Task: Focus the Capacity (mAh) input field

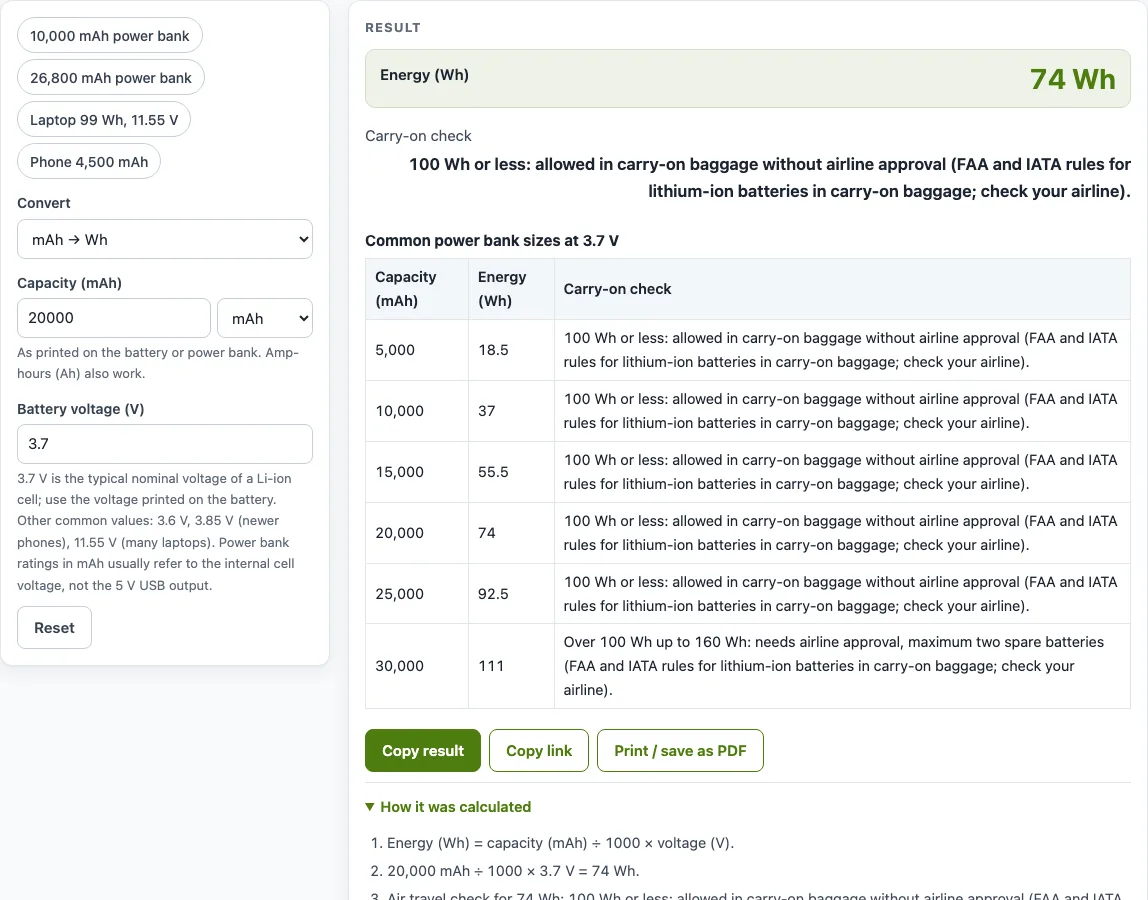Action: coord(113,318)
